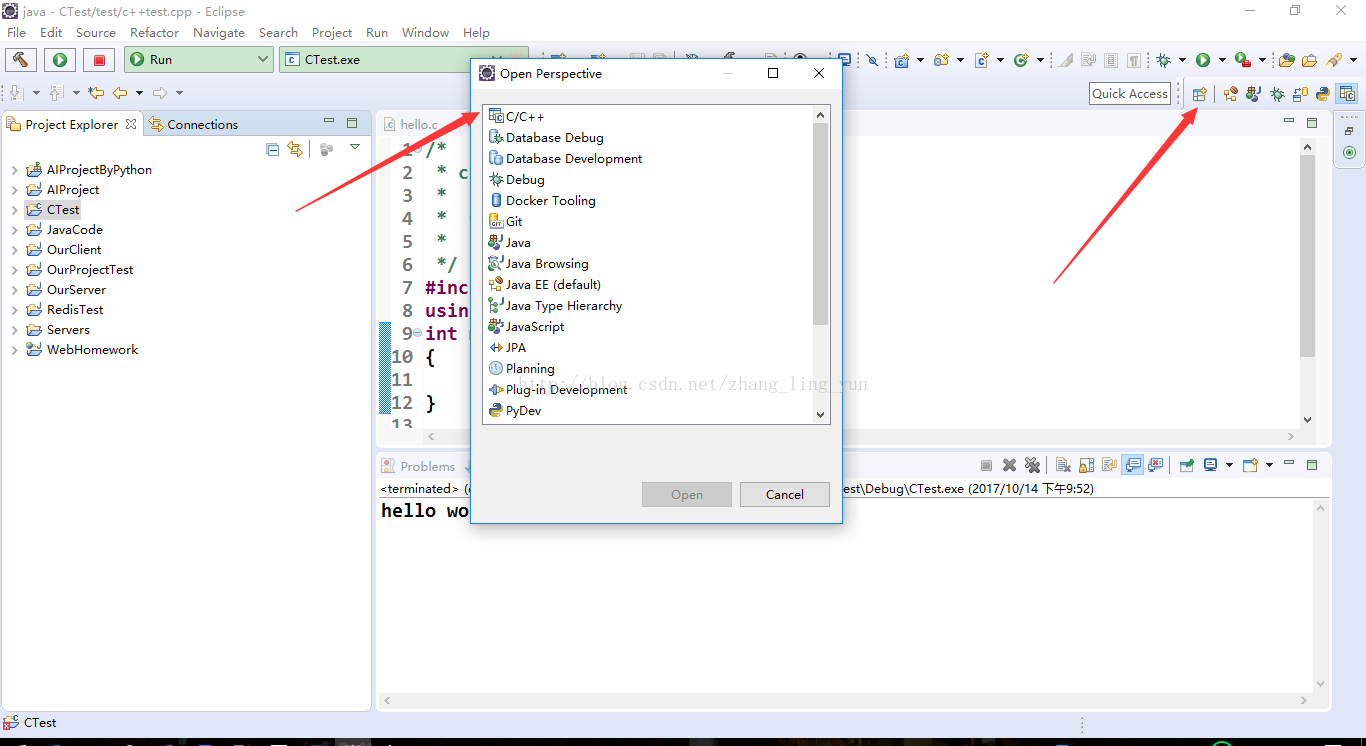The height and width of the screenshot is (746, 1366).
Task: Click perspective list scroll down arrow
Action: click(x=820, y=414)
